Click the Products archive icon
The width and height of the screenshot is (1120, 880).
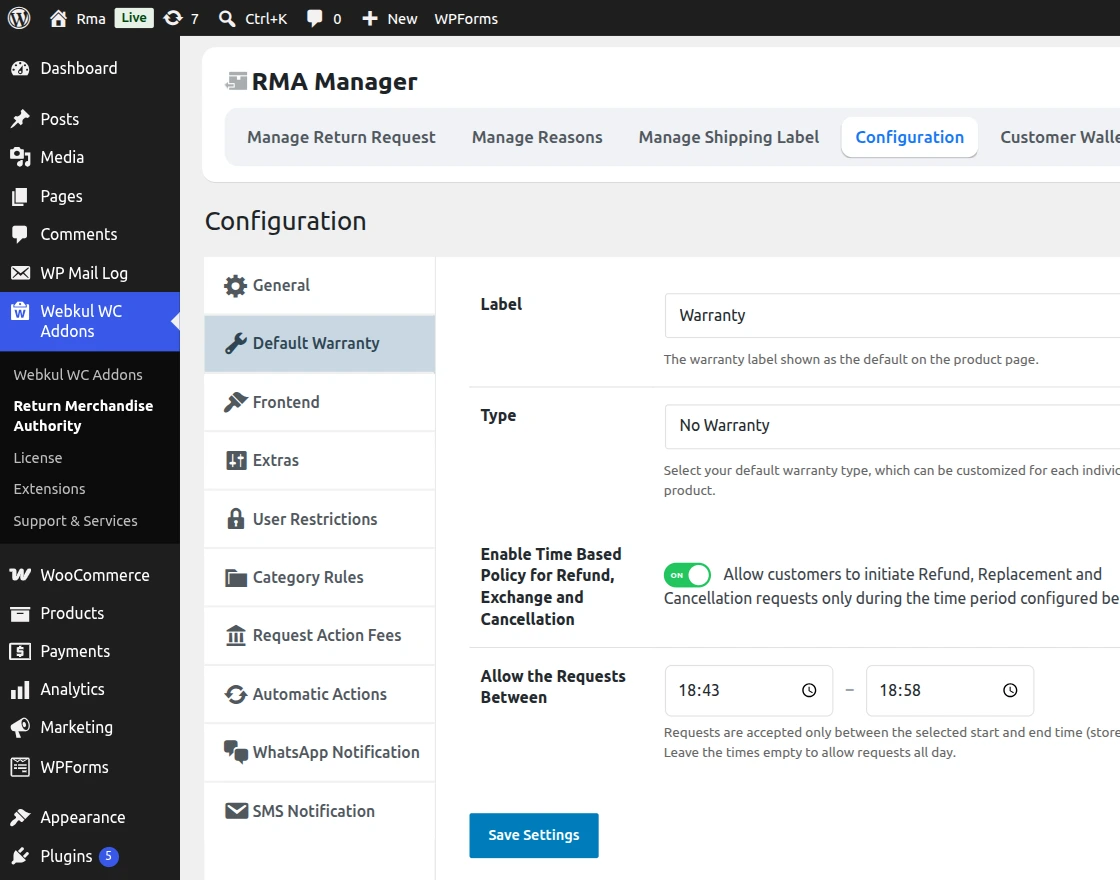click(20, 613)
